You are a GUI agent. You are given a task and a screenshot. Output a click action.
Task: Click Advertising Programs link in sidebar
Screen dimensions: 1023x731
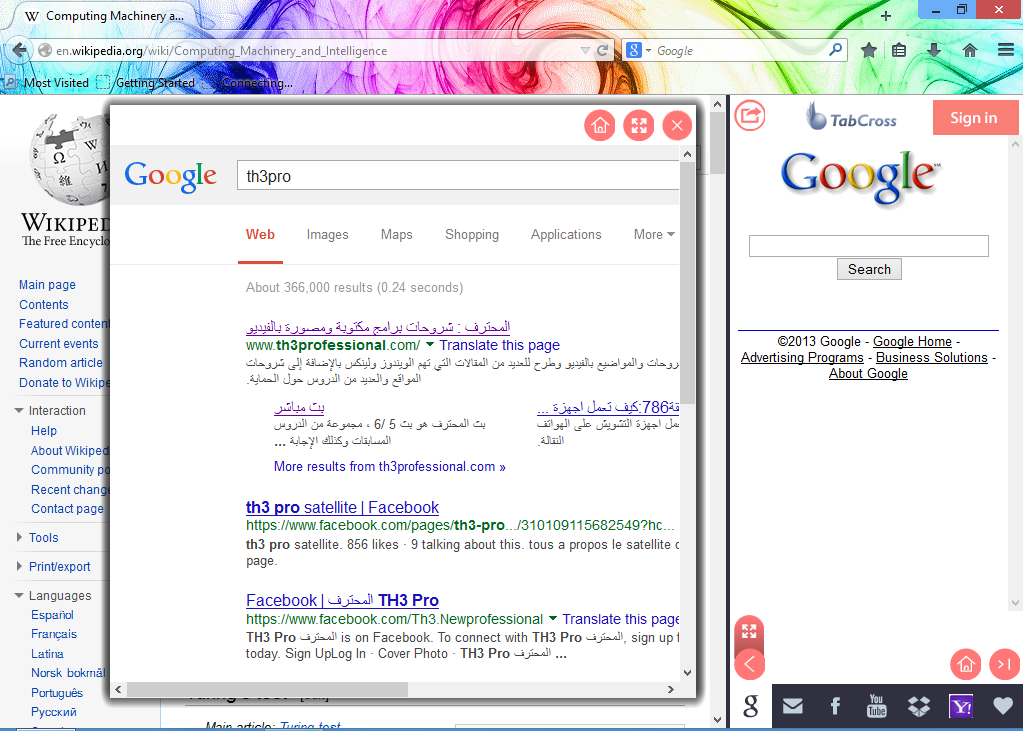pos(802,358)
